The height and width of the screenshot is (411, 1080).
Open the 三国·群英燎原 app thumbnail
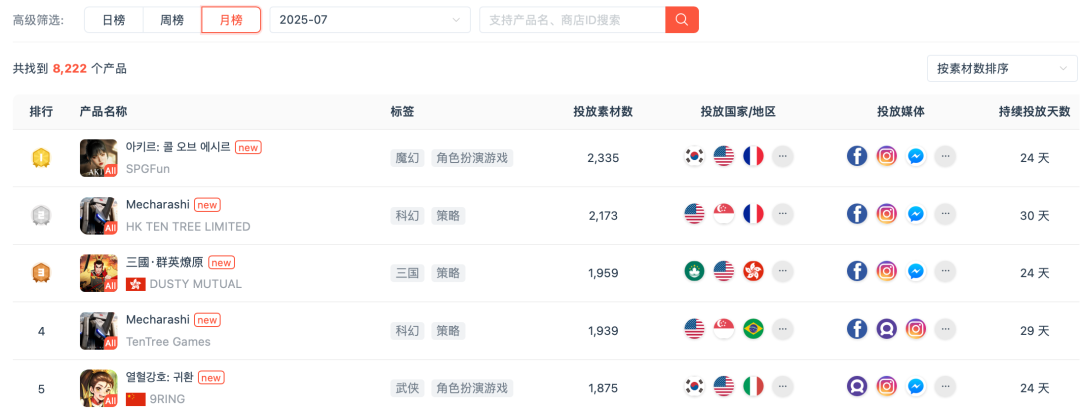99,272
